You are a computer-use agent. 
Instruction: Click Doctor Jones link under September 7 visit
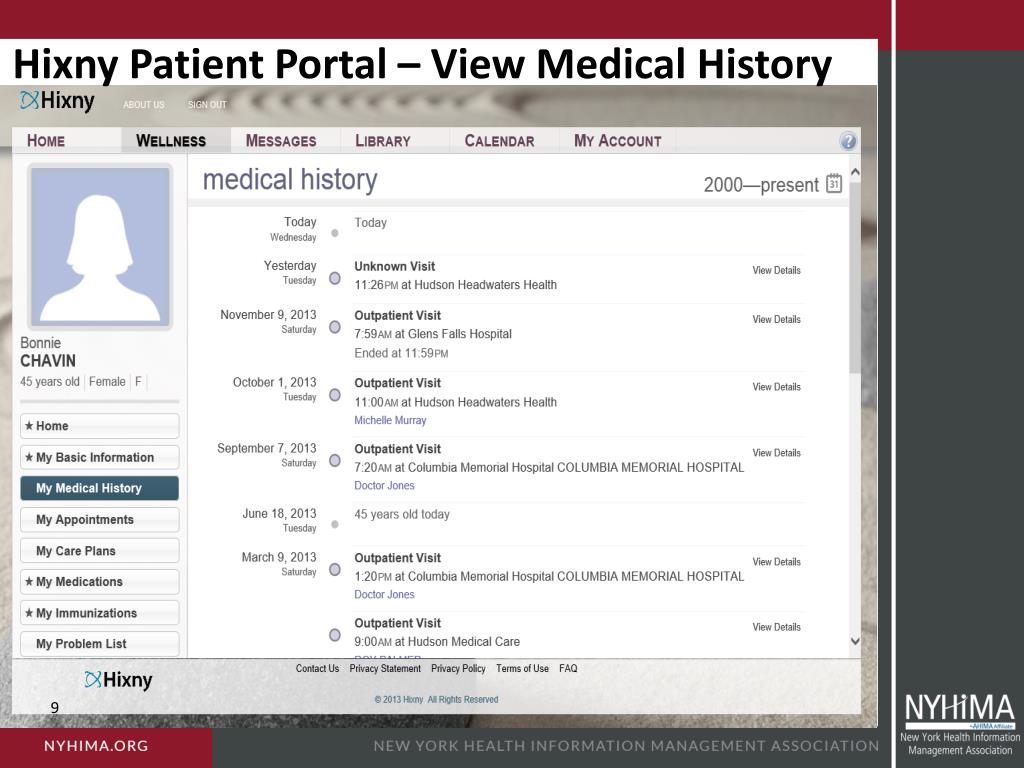pyautogui.click(x=384, y=485)
